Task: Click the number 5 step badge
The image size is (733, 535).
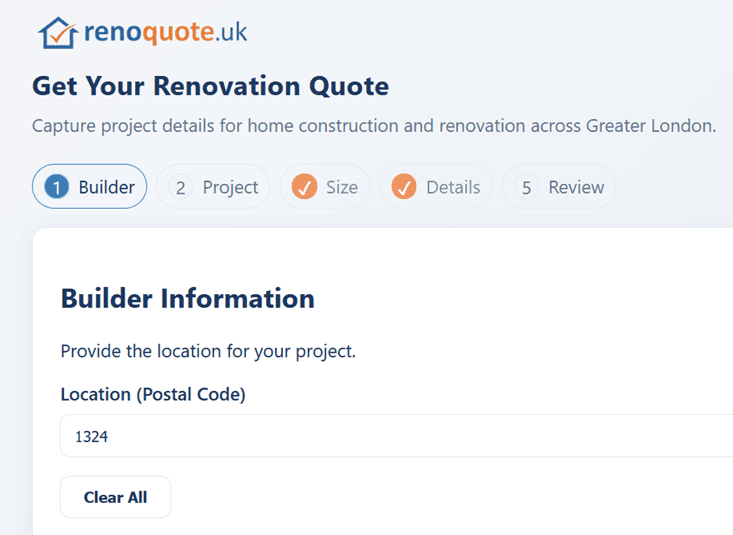Action: (526, 187)
